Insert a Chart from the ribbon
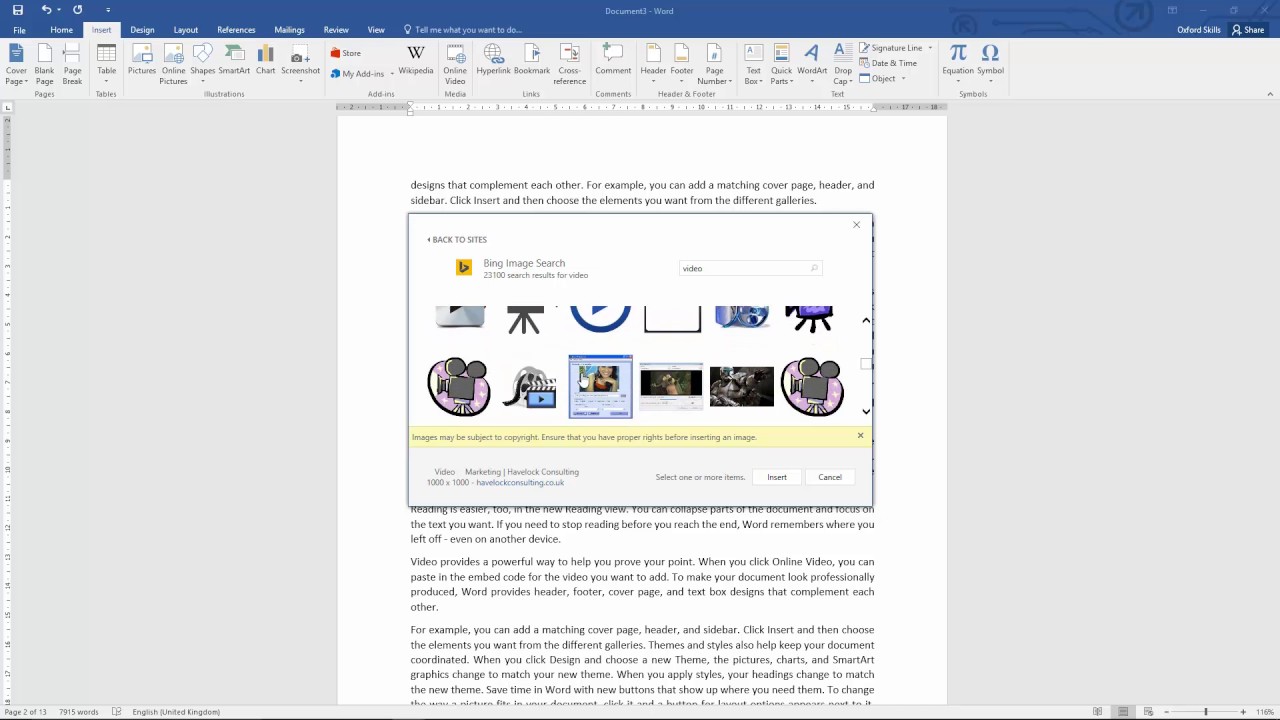Screen dimensions: 1280x720 265,60
